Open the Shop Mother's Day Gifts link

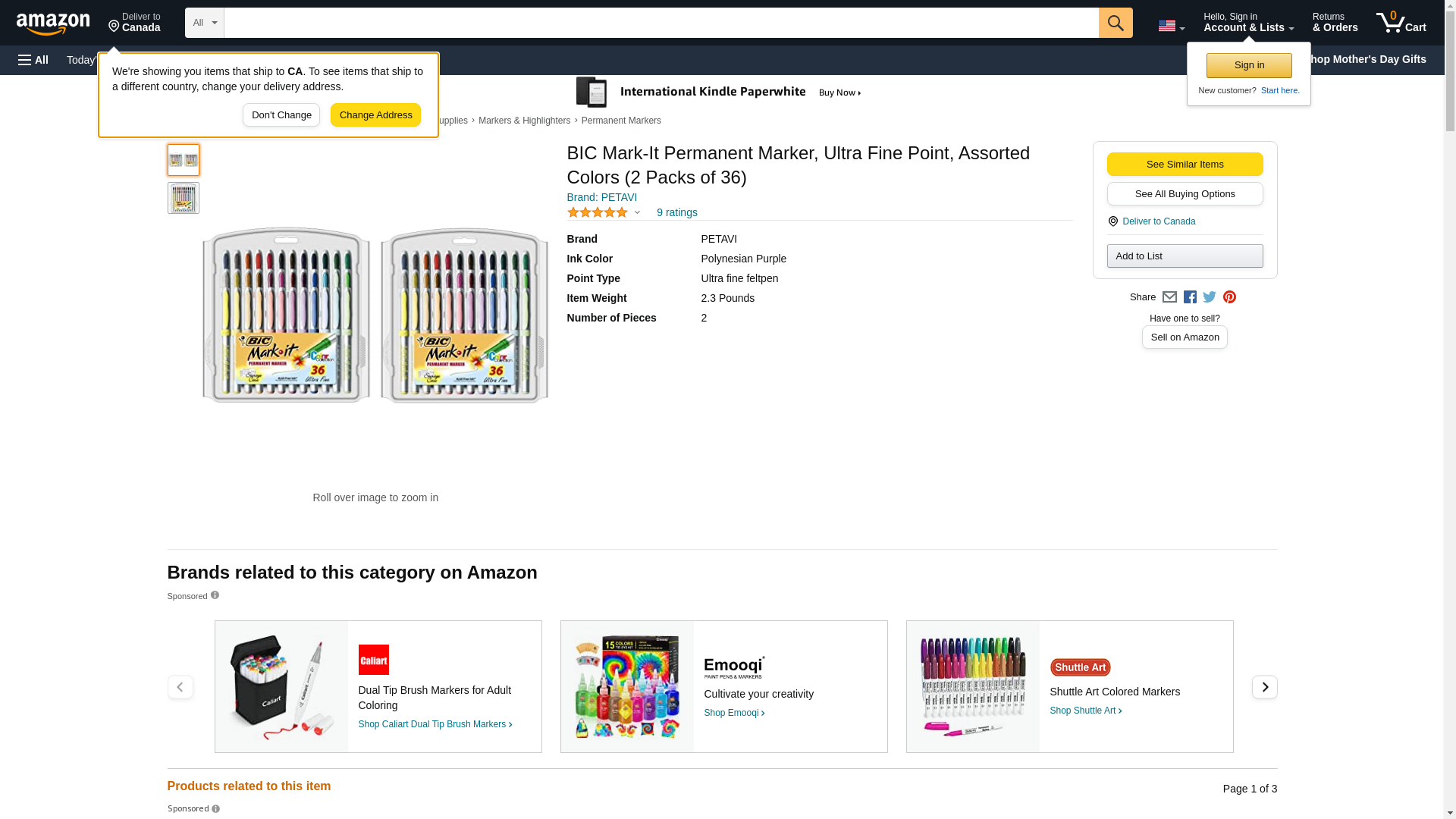point(1371,59)
